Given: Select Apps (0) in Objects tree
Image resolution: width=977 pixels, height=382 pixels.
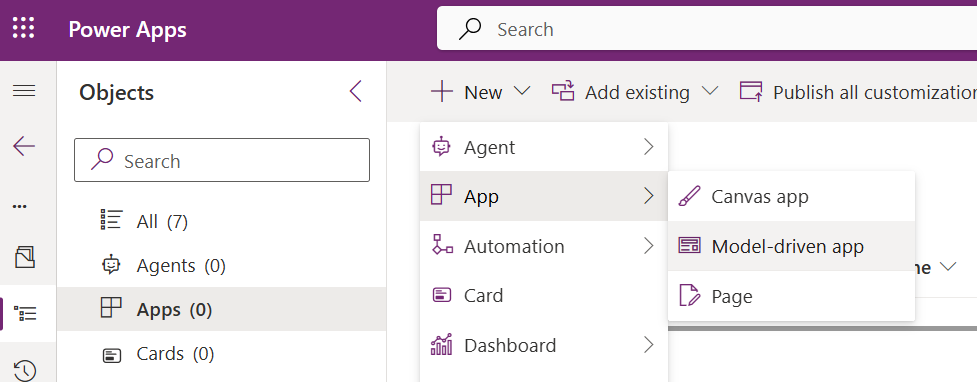Looking at the screenshot, I should 221,309.
